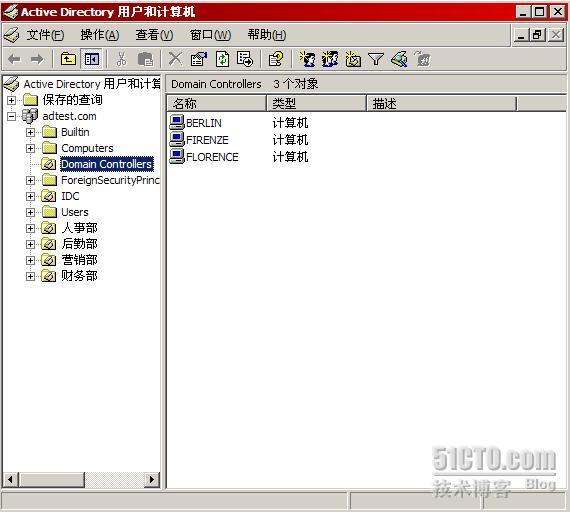Restore the inner MMC child window
This screenshot has height=512, width=570.
tap(538, 35)
